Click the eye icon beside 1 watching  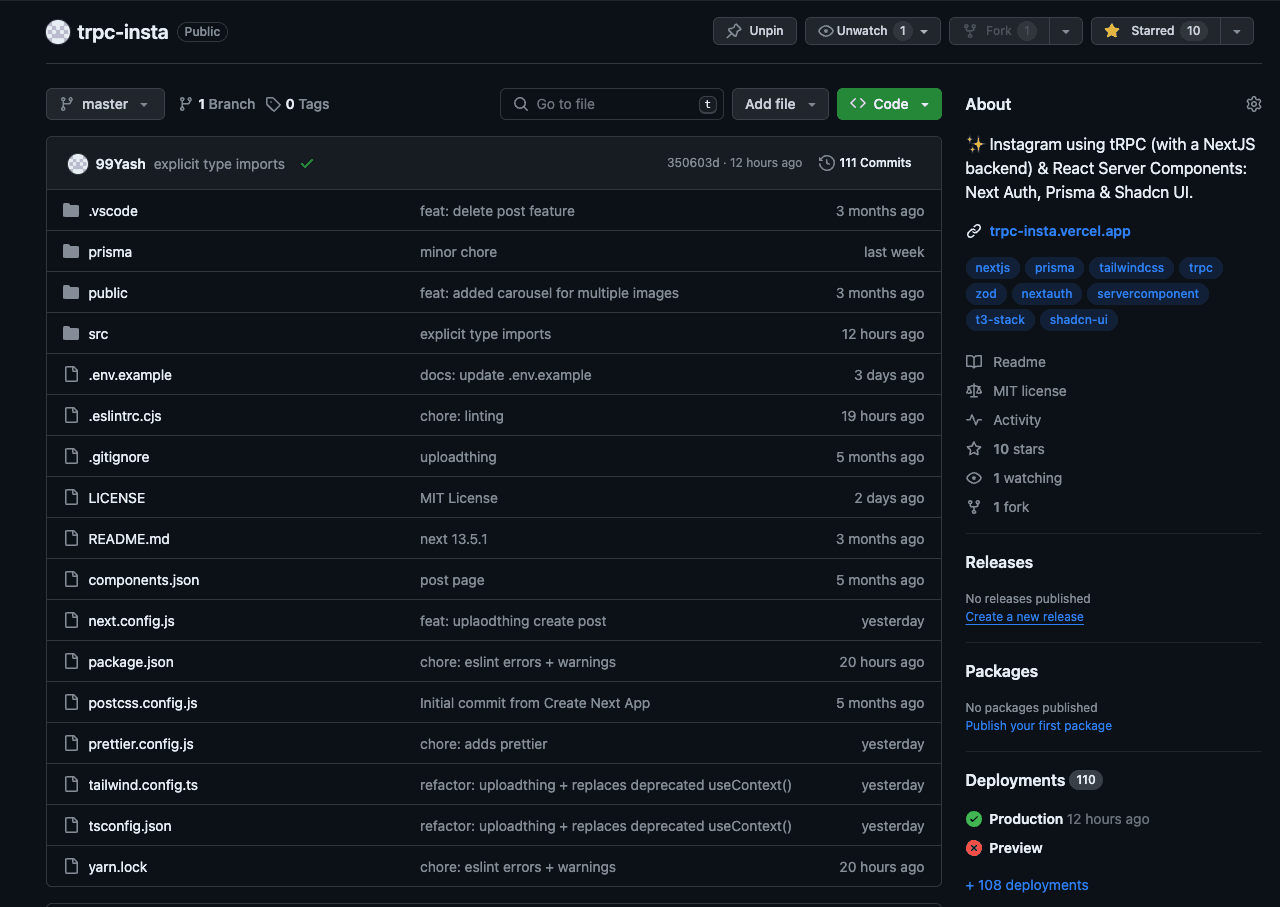[974, 478]
